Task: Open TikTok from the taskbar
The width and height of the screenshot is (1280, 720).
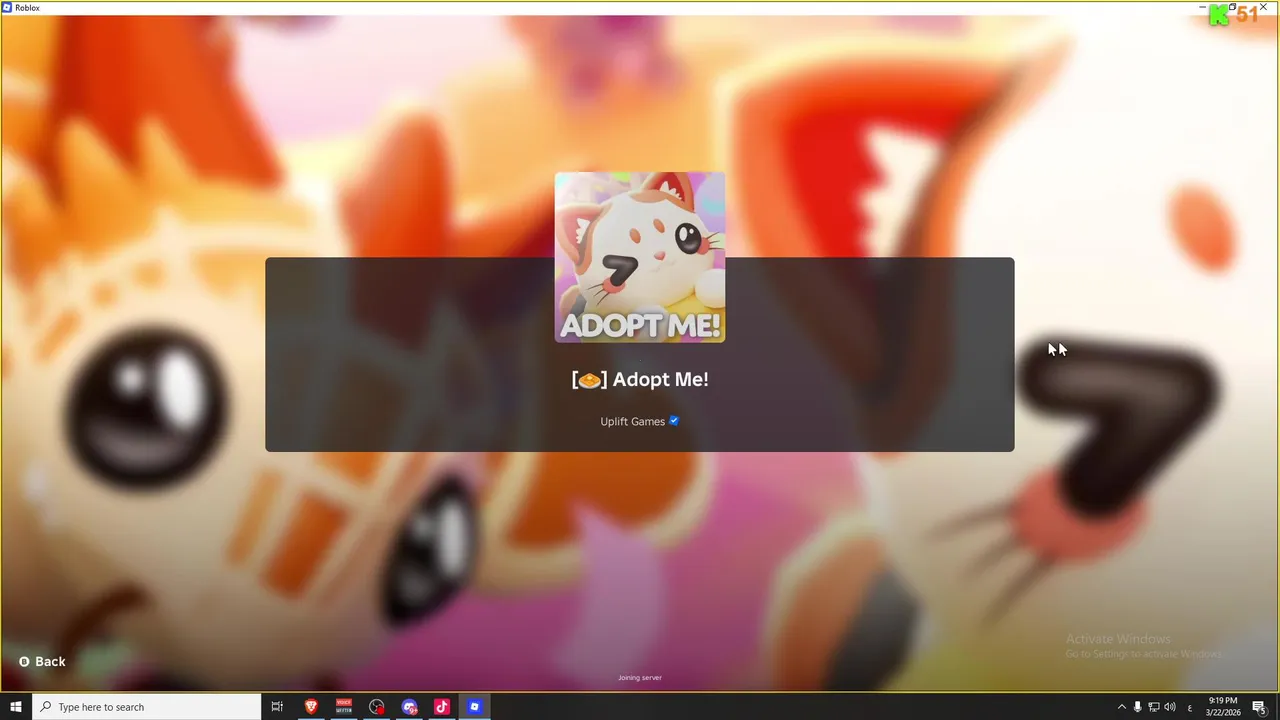Action: tap(442, 707)
